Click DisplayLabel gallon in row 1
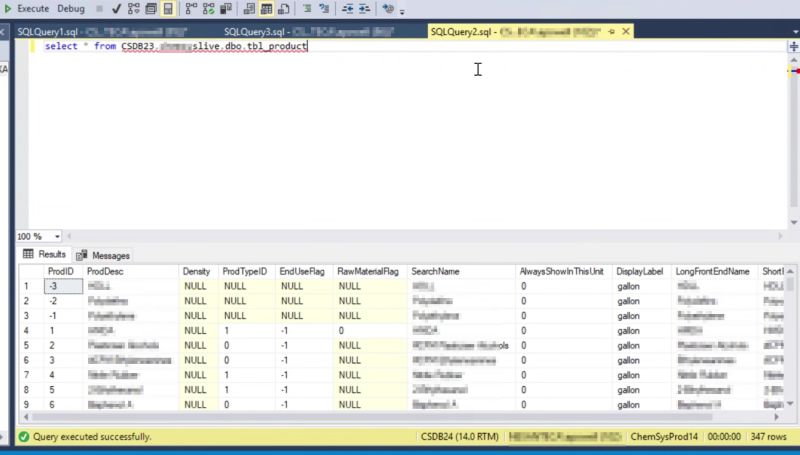 point(642,286)
